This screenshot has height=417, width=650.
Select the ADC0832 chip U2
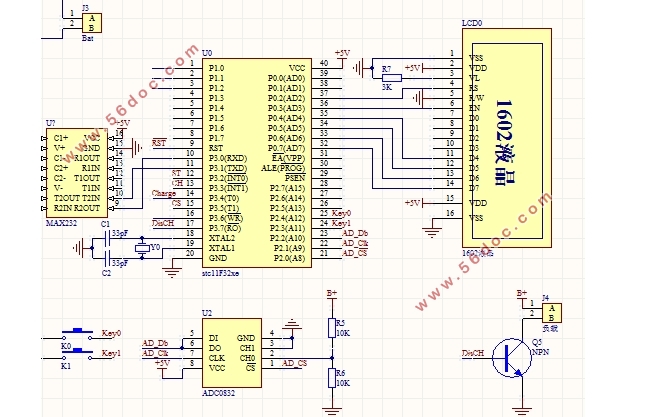click(232, 353)
